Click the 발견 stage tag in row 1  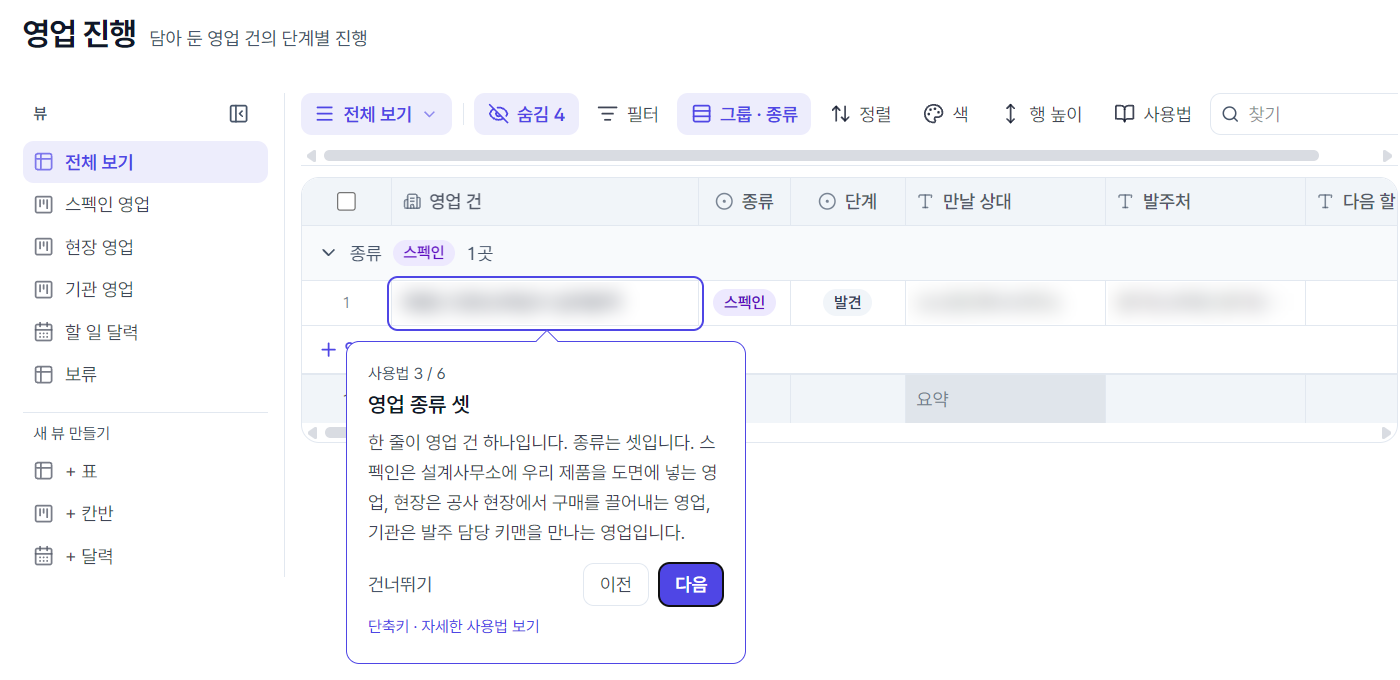pyautogui.click(x=847, y=302)
